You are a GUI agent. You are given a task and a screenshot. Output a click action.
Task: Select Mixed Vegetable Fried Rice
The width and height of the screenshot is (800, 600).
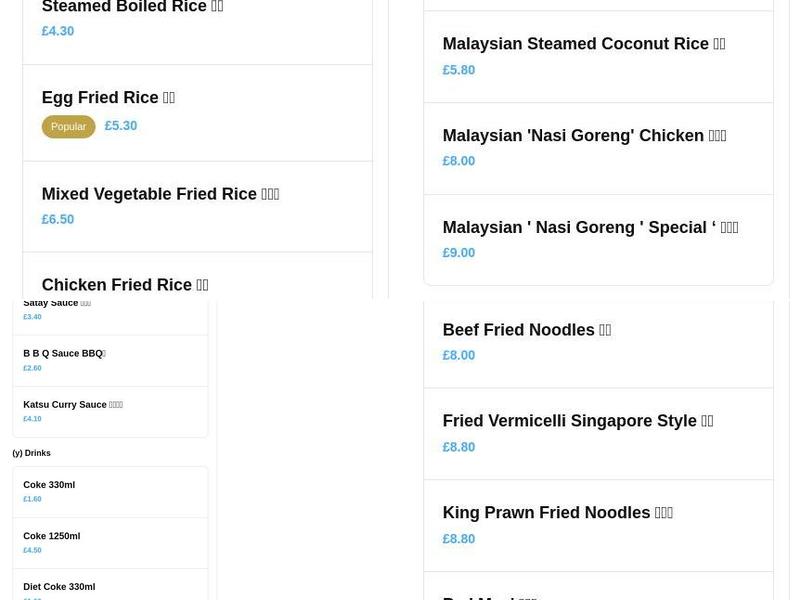(x=160, y=193)
